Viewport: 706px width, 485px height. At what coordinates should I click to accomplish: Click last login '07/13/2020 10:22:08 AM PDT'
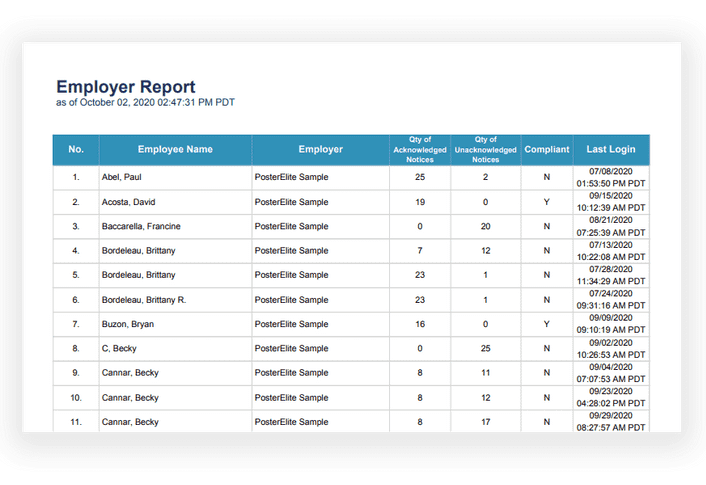pos(611,251)
